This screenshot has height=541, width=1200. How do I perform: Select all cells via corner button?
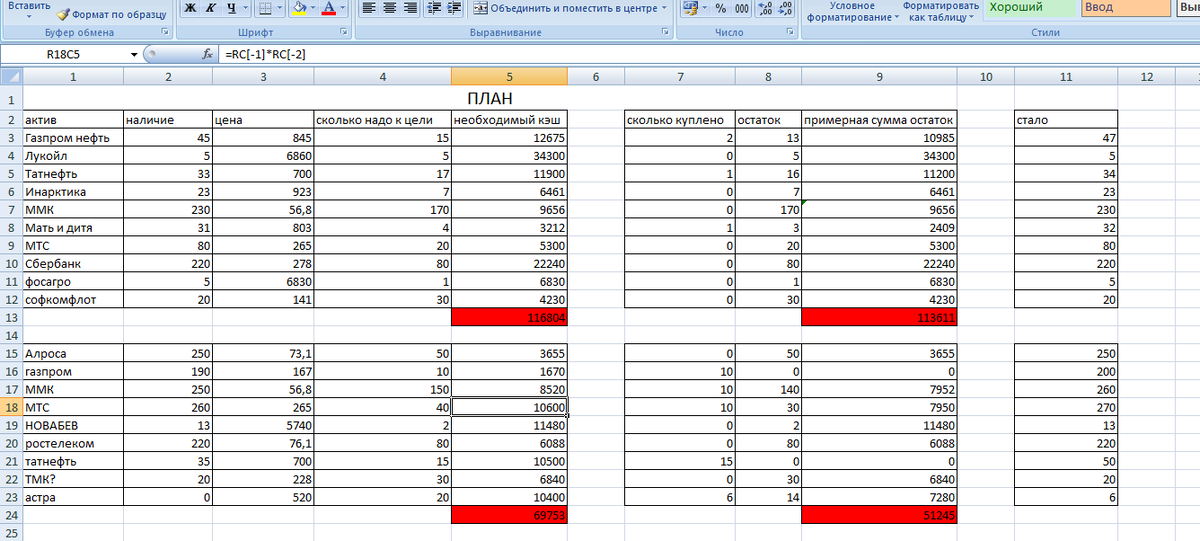pyautogui.click(x=11, y=77)
